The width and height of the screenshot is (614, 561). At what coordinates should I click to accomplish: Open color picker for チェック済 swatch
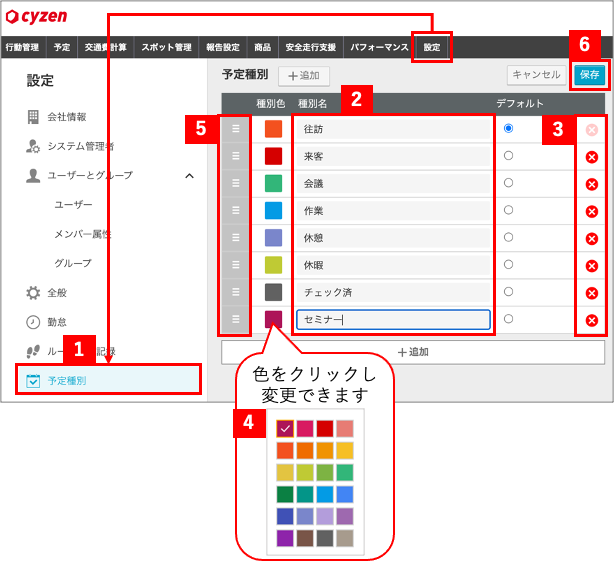tap(273, 292)
